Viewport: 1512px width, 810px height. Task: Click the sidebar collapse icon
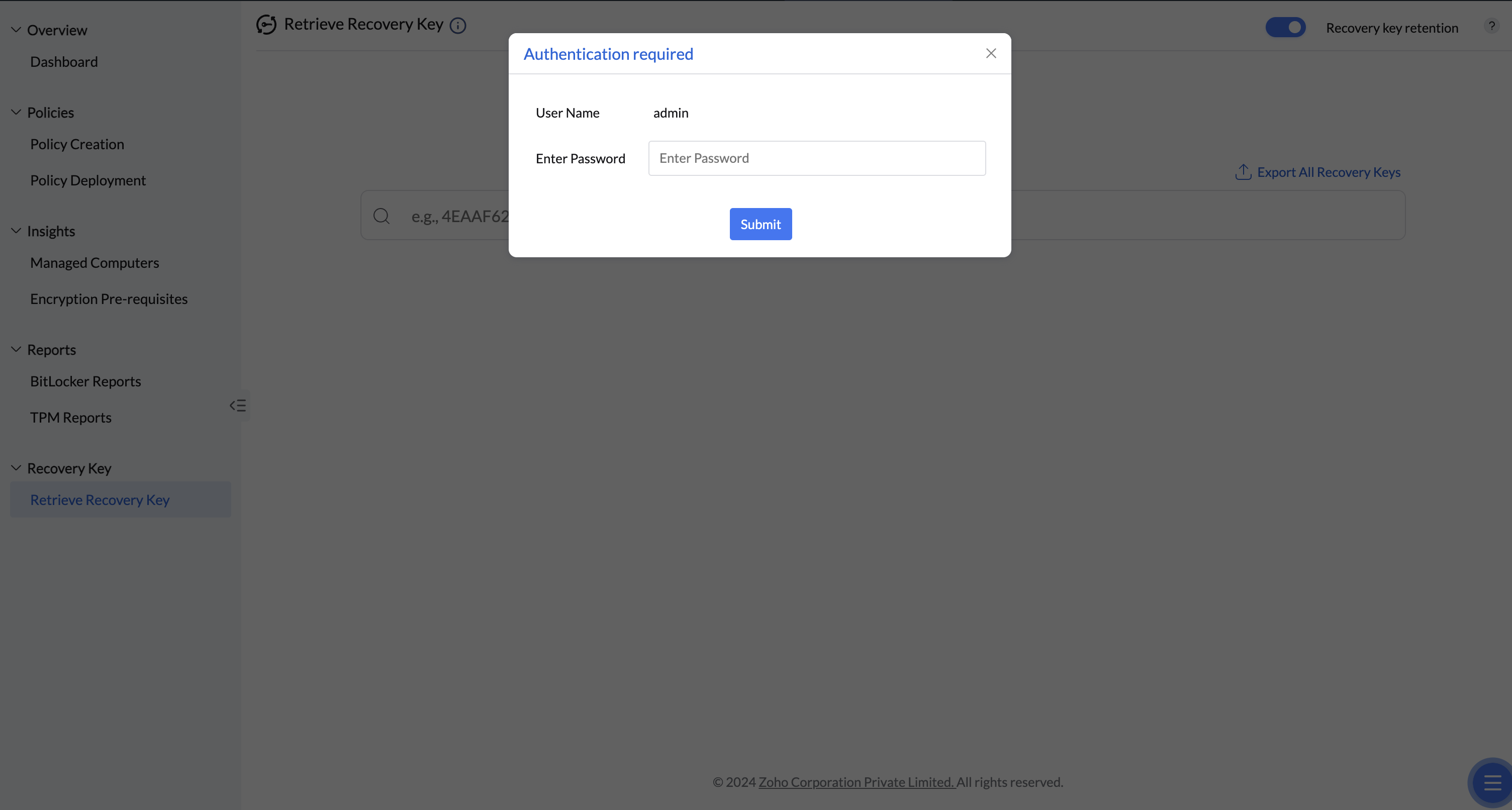click(238, 406)
